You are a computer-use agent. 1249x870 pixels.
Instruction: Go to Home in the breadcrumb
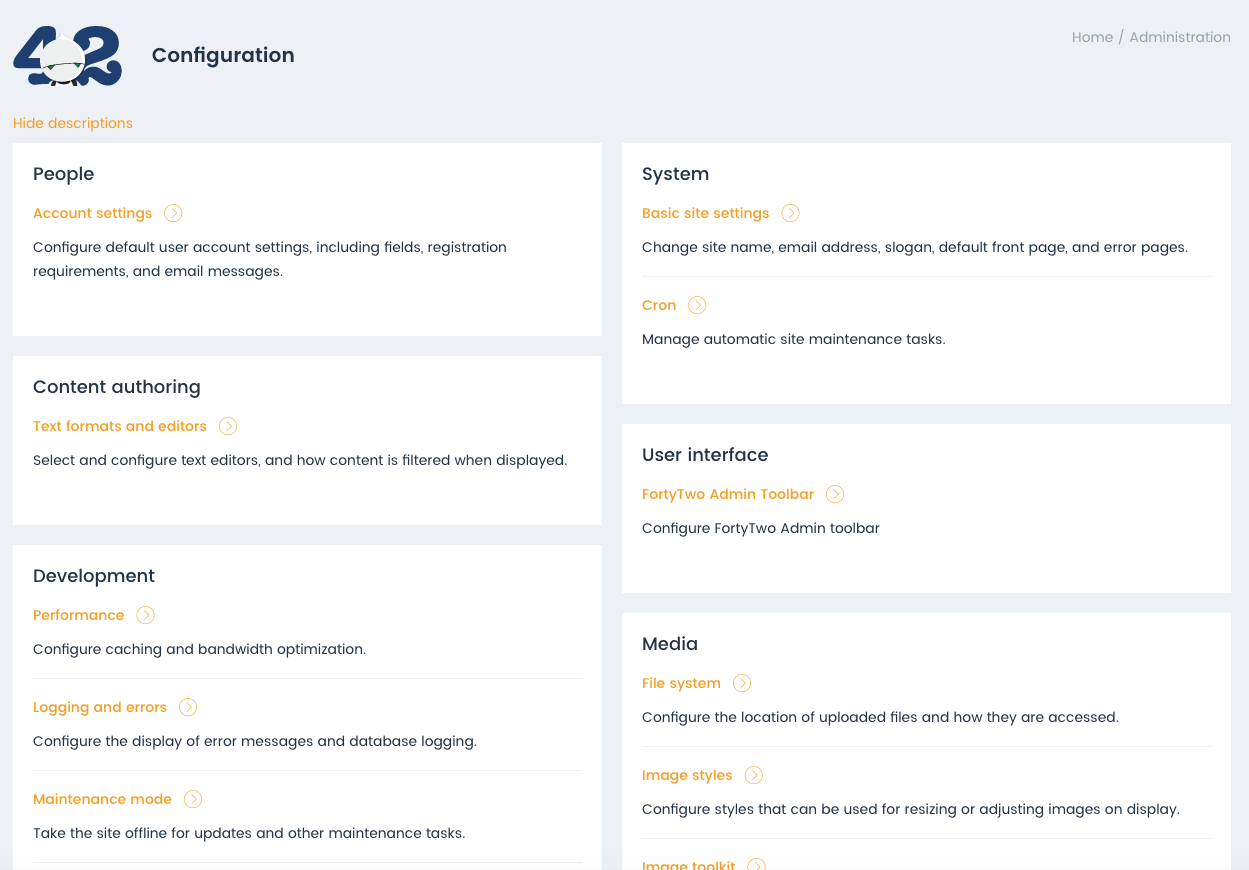[x=1092, y=37]
